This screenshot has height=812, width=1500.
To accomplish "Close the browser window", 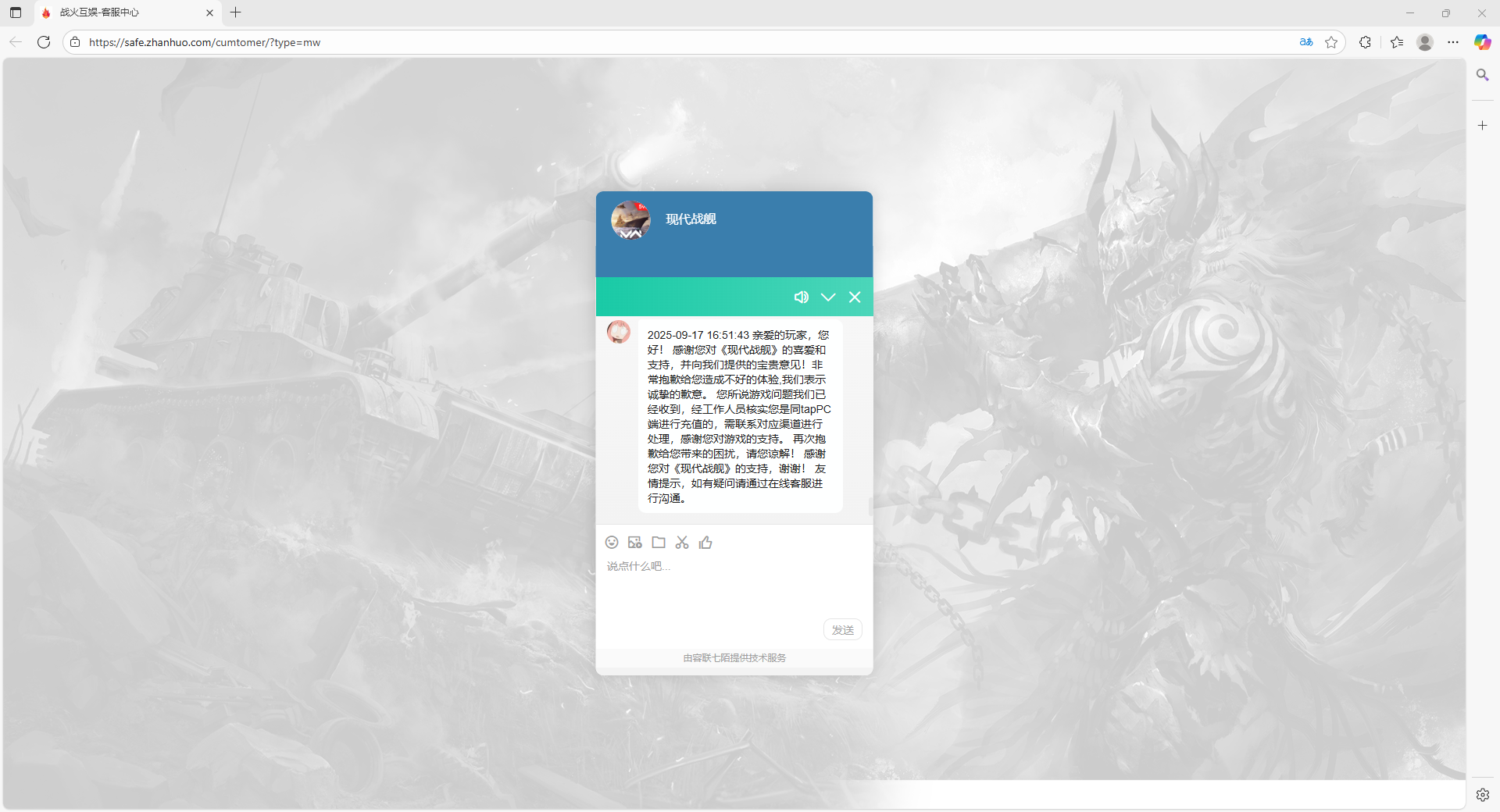I will 1481,12.
